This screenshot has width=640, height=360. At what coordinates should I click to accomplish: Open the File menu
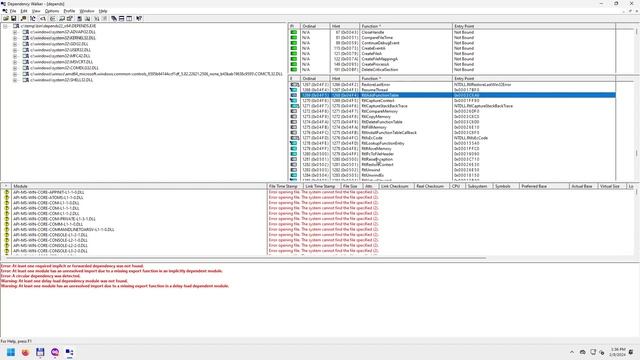pos(13,11)
